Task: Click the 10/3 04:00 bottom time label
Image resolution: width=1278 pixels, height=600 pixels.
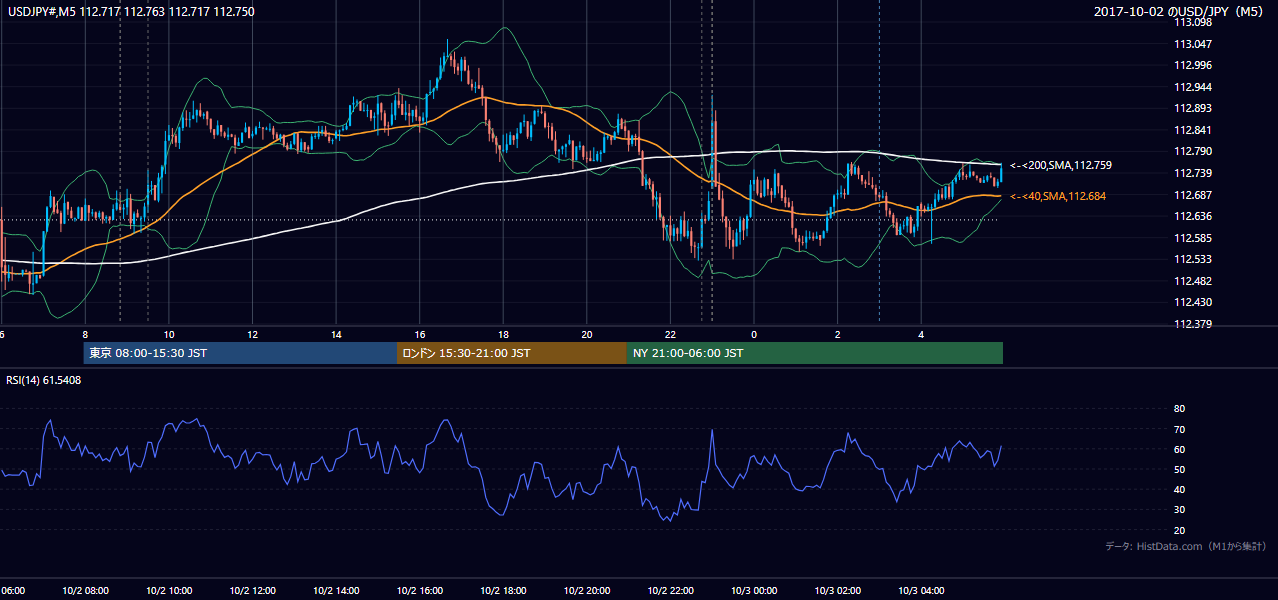Action: click(x=921, y=591)
